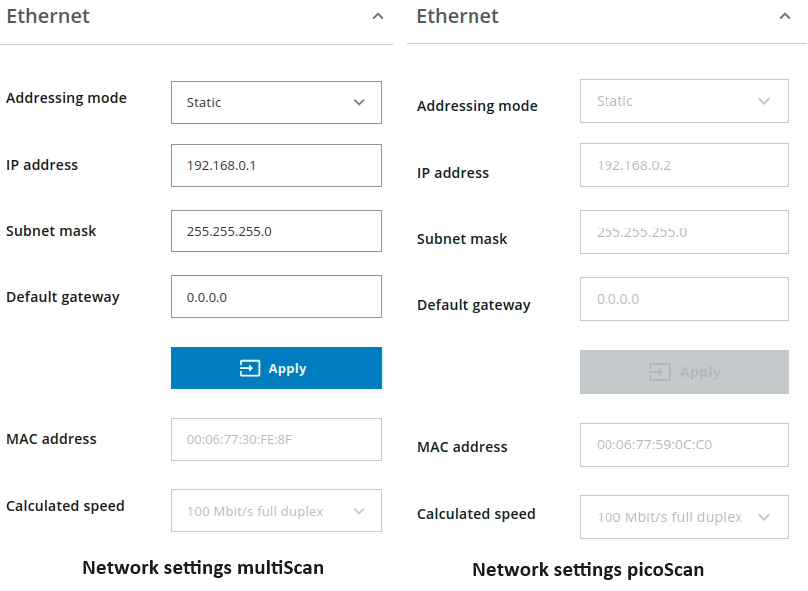Click MAC address field 00:06:77:59:0C:C0
This screenshot has width=808, height=591.
(x=684, y=445)
